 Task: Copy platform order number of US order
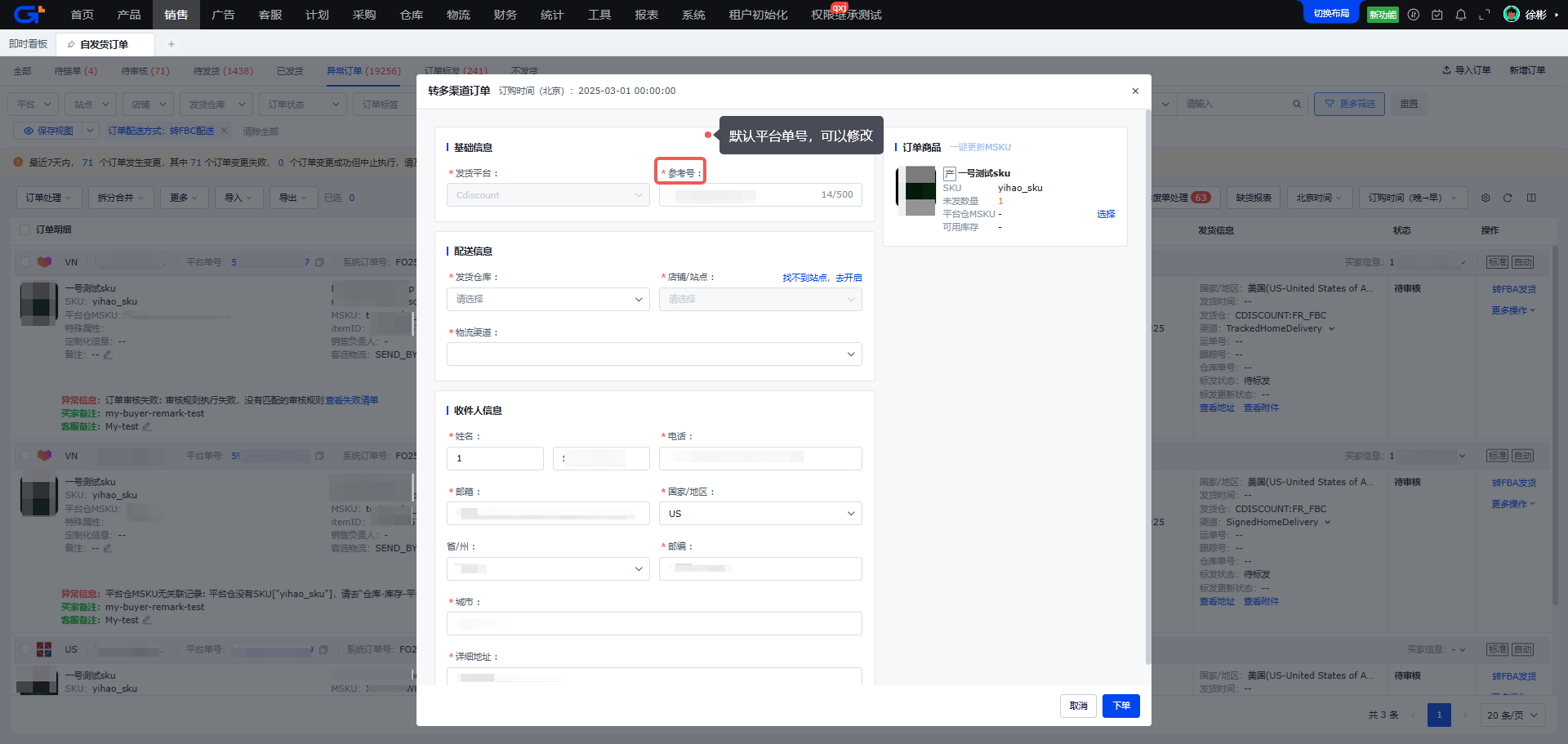coord(323,649)
